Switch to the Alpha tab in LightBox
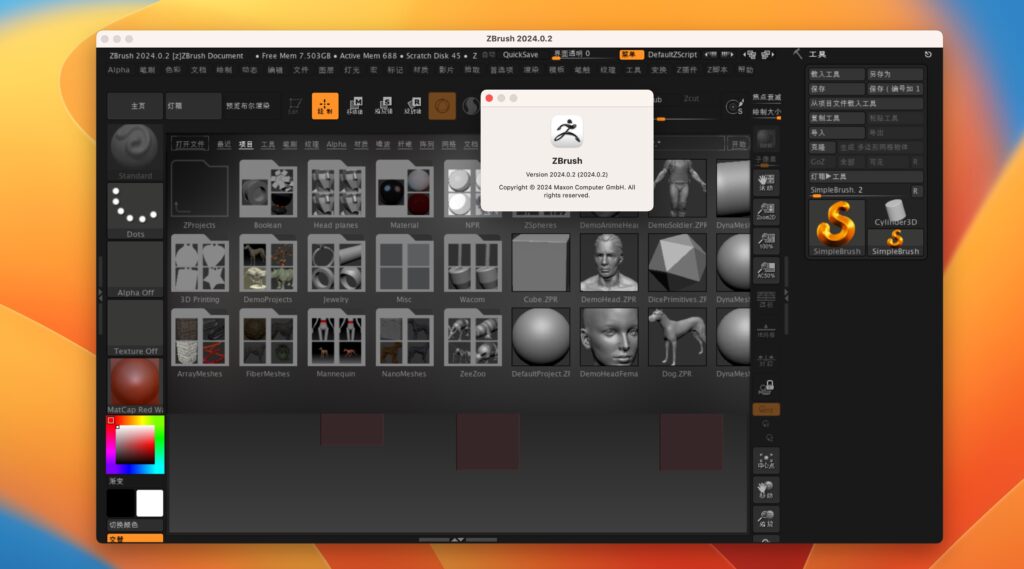Viewport: 1024px width, 569px height. pos(336,144)
